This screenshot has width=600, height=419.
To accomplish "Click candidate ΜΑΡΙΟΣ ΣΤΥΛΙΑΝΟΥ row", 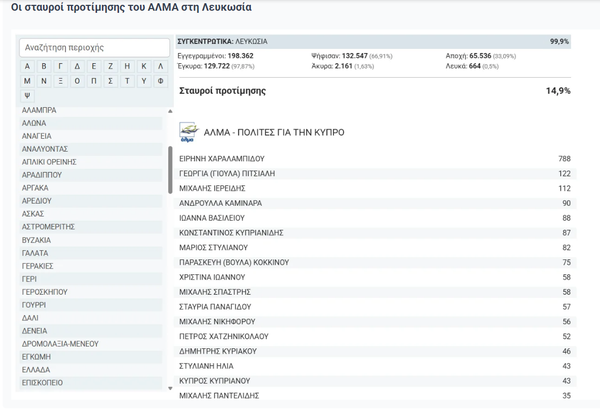I will click(x=375, y=248).
